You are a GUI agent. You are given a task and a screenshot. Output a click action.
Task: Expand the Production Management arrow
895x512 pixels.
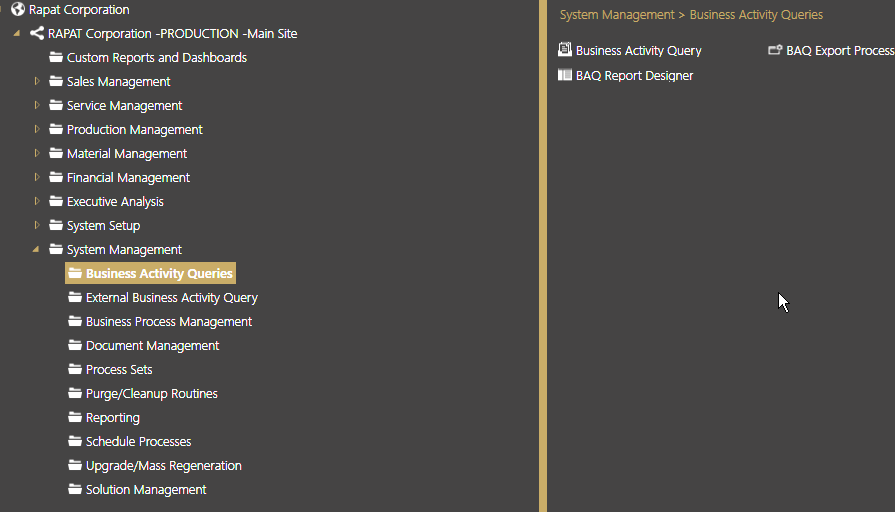click(x=37, y=129)
